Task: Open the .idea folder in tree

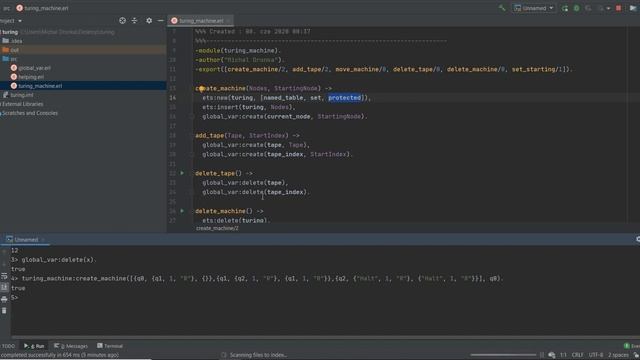Action: point(12,41)
